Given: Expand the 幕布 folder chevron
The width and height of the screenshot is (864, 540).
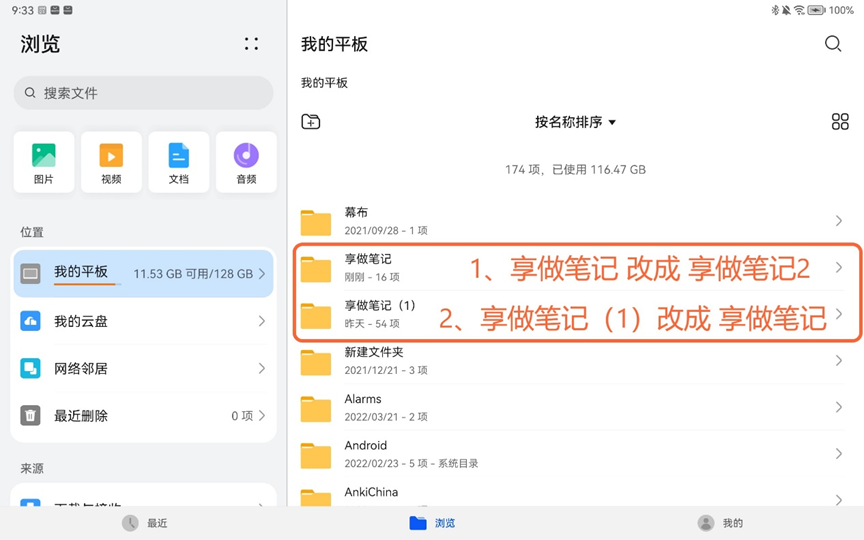Looking at the screenshot, I should click(838, 221).
